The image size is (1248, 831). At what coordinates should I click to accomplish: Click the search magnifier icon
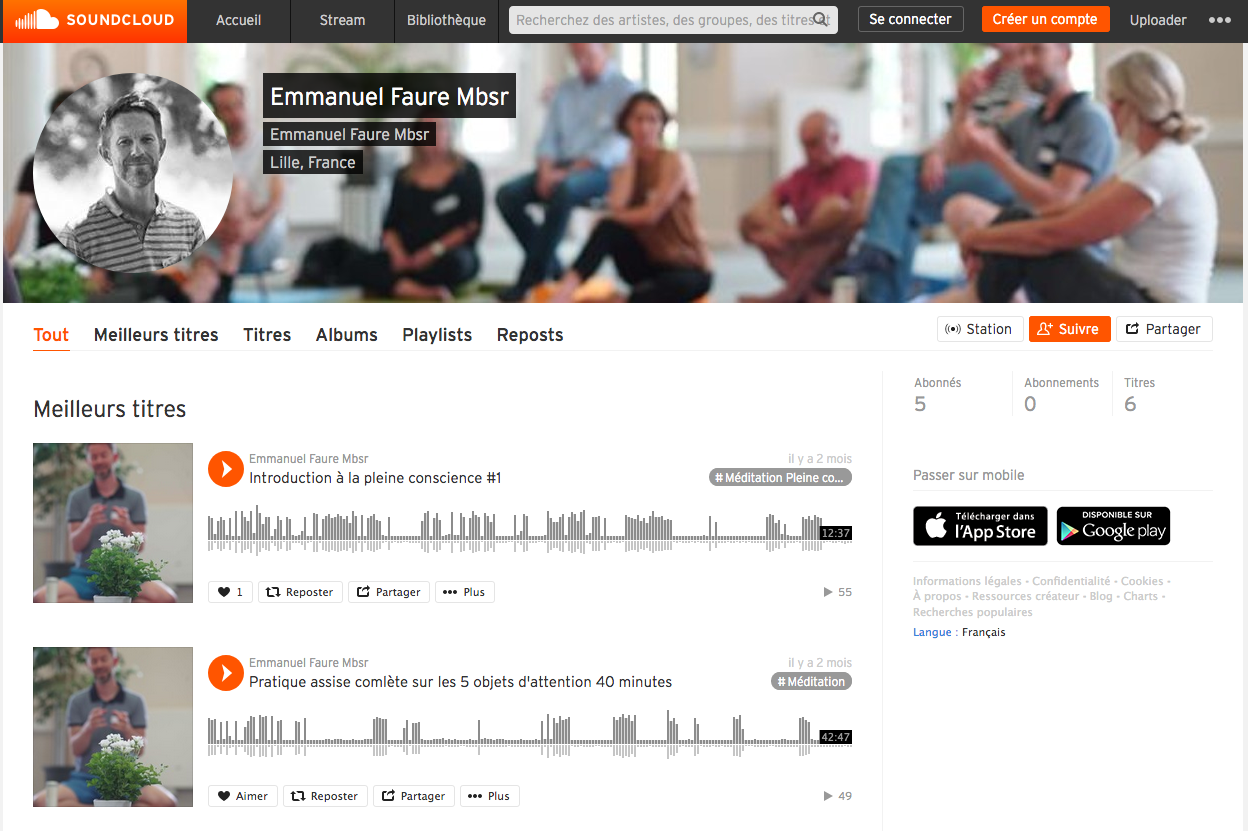click(820, 19)
